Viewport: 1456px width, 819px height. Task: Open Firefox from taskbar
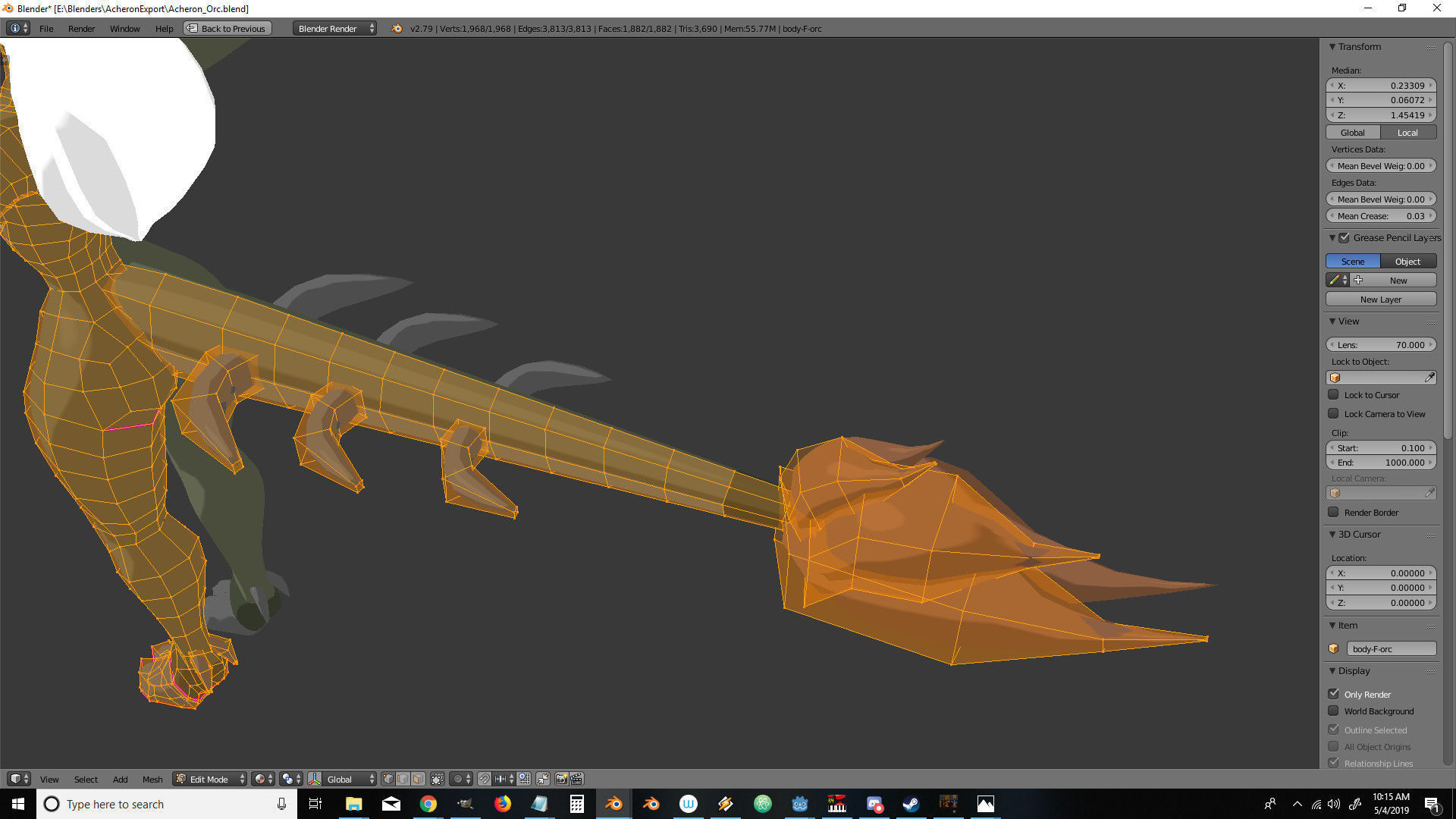tap(502, 804)
